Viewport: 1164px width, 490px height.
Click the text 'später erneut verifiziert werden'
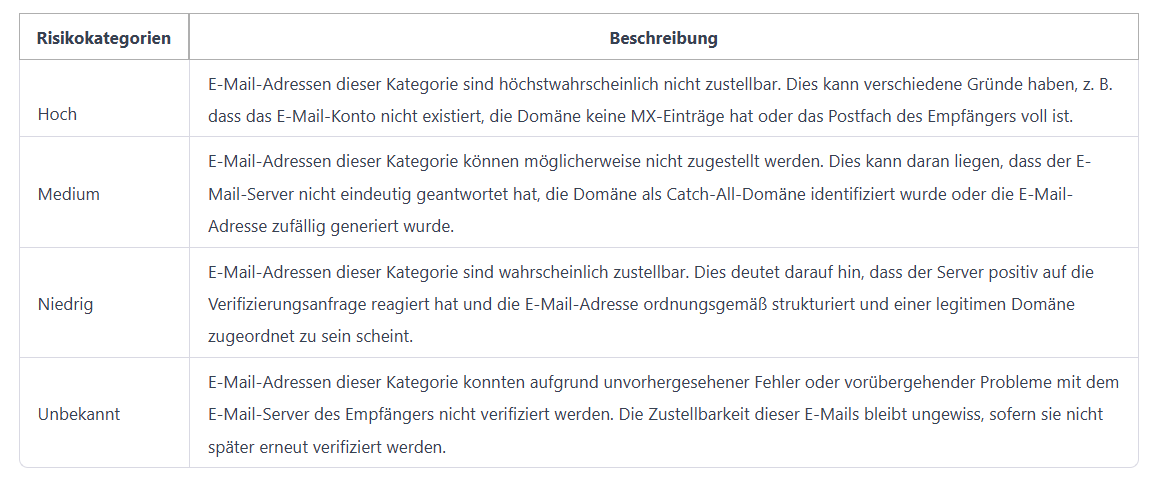click(x=327, y=448)
